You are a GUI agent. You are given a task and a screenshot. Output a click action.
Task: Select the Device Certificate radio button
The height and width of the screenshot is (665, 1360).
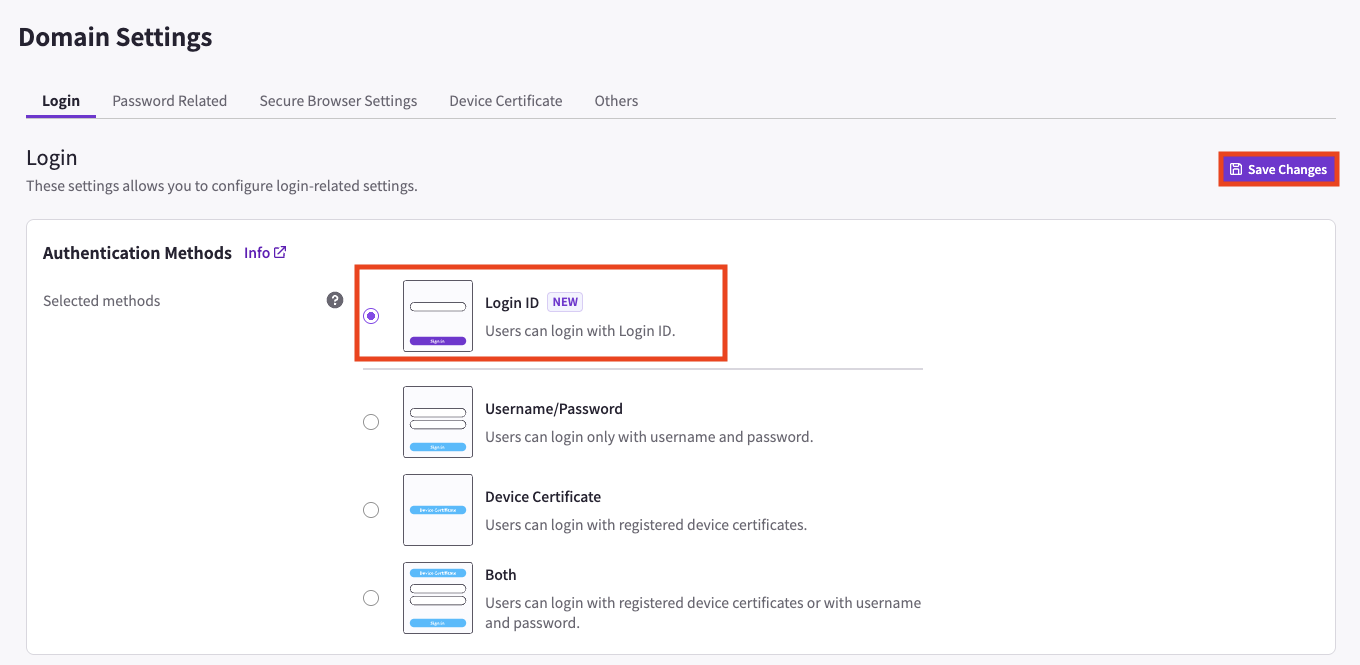371,510
